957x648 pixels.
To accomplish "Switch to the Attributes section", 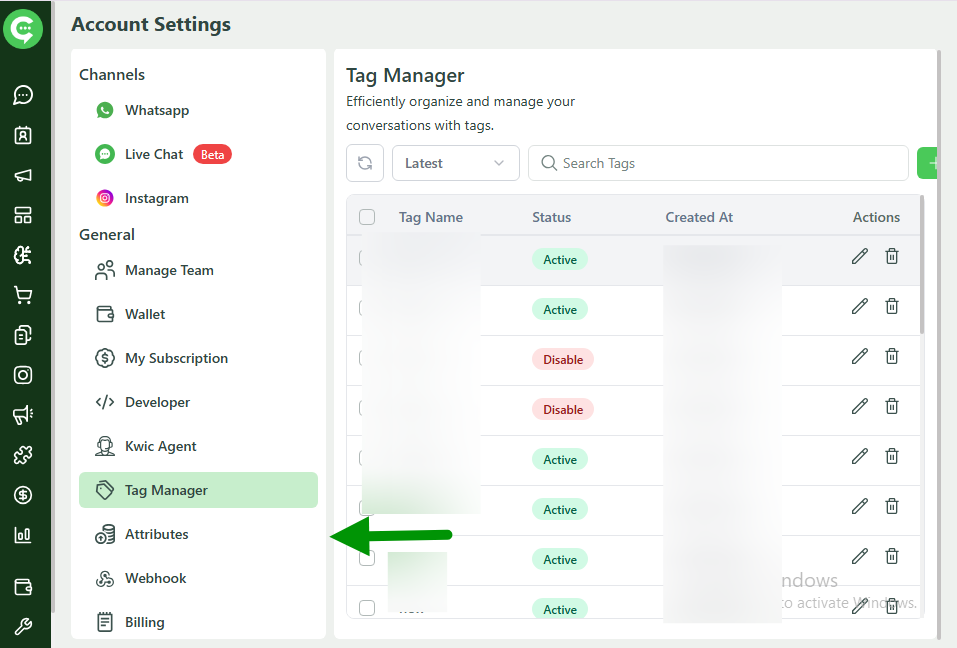I will tap(155, 534).
